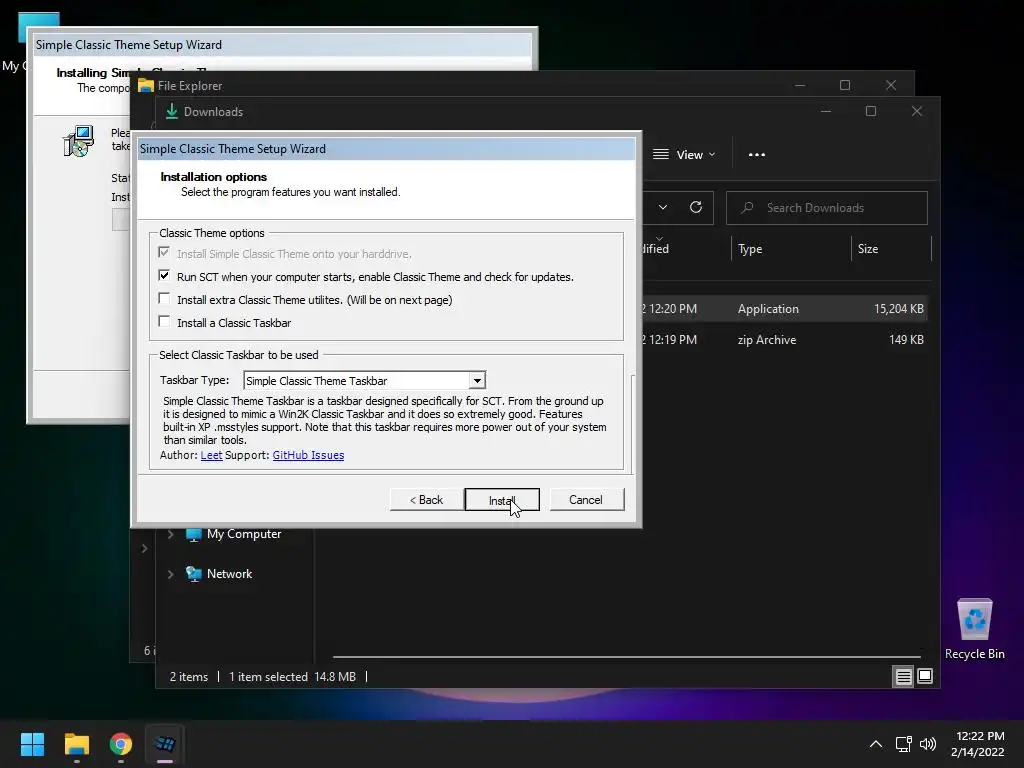Expand the My Computer tree node
1024x768 pixels.
pyautogui.click(x=170, y=534)
